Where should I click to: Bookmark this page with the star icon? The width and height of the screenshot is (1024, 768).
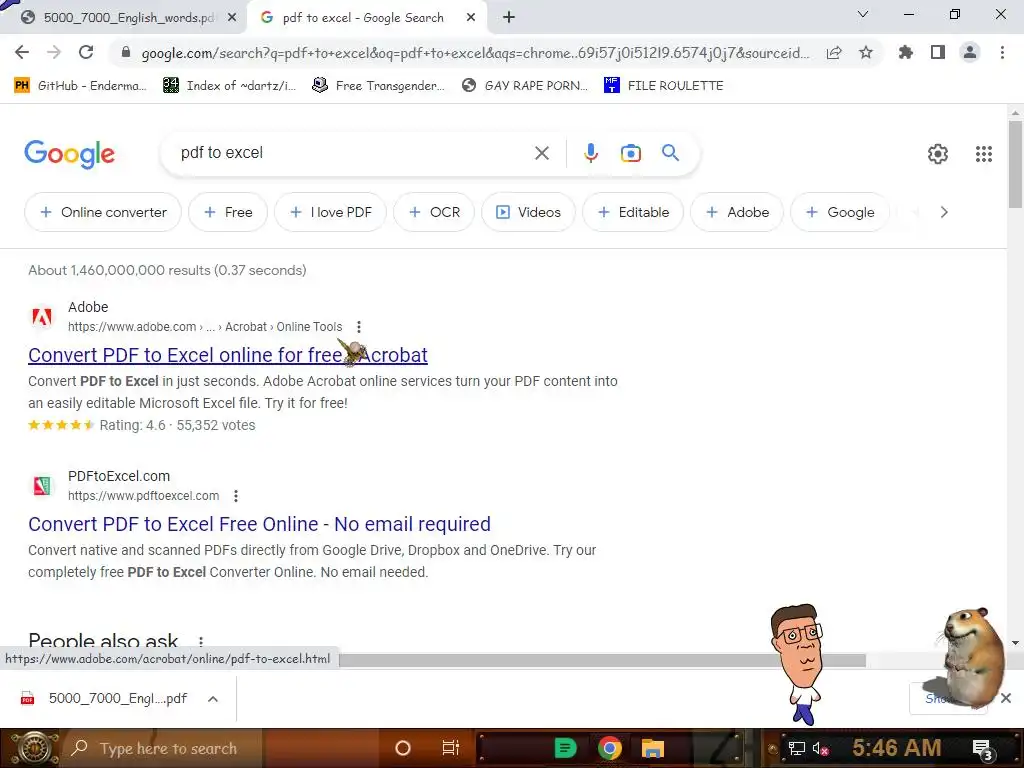(866, 52)
